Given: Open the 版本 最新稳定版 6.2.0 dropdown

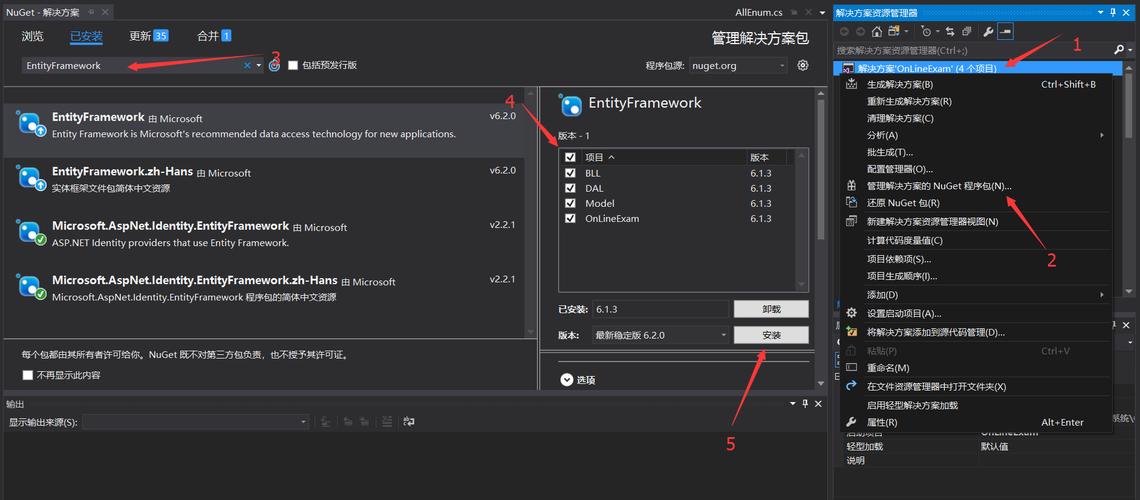Looking at the screenshot, I should point(661,335).
